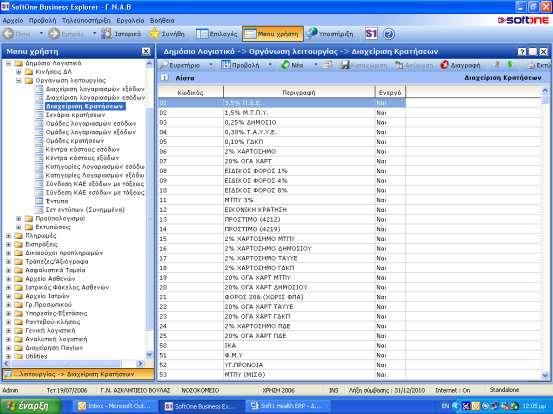This screenshot has height=414, width=553.
Task: Click the EN language indicator in tray
Action: coord(445,406)
